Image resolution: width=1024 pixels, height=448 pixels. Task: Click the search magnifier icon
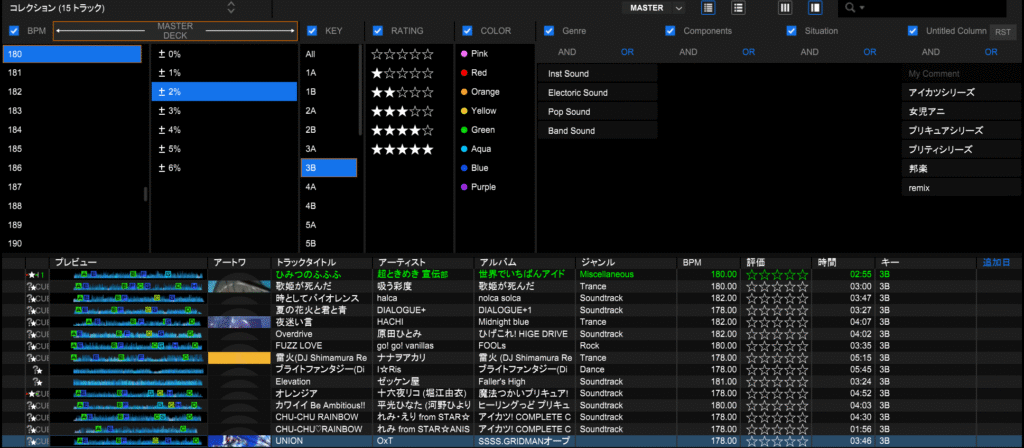tap(850, 8)
